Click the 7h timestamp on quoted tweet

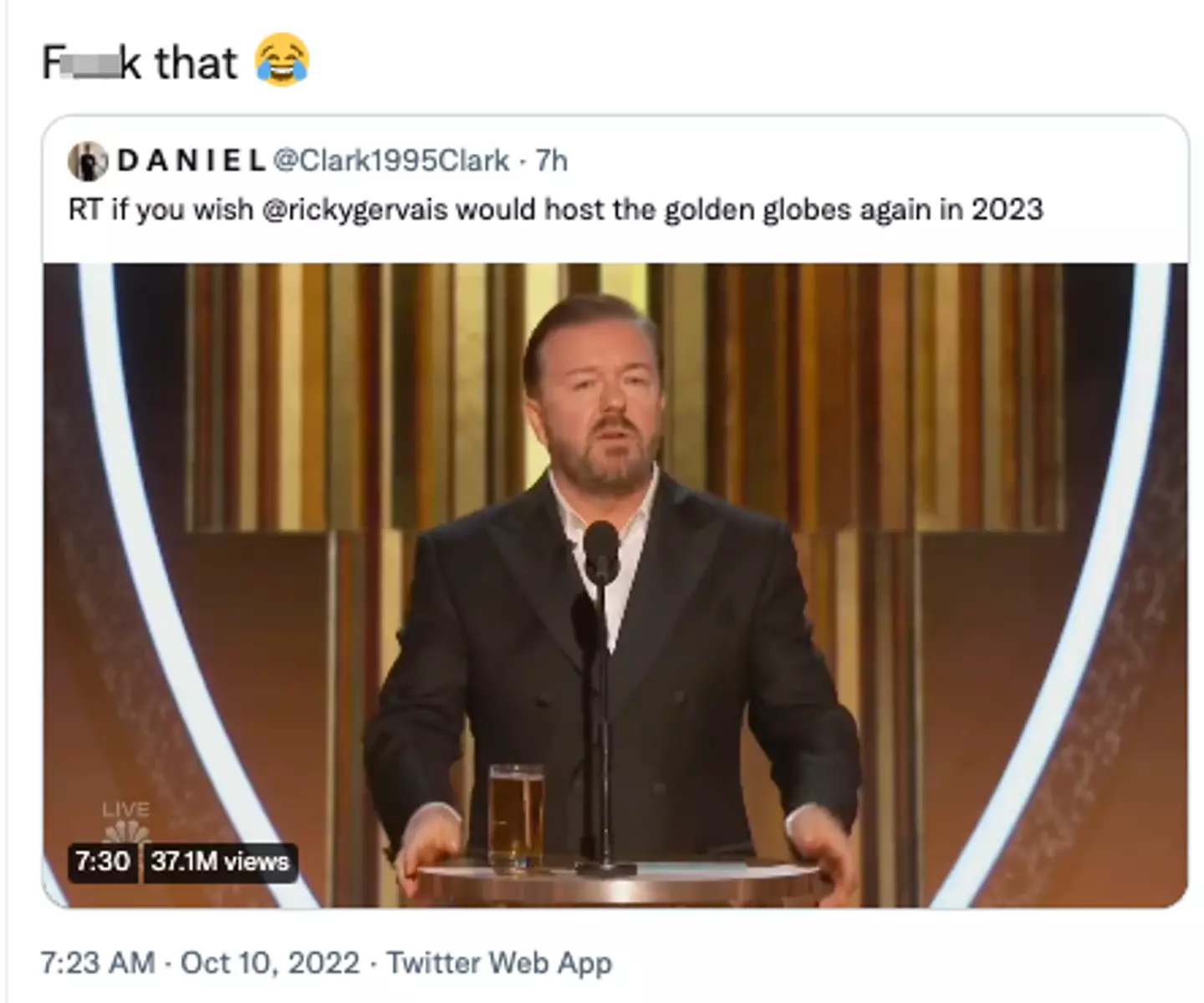coord(551,160)
